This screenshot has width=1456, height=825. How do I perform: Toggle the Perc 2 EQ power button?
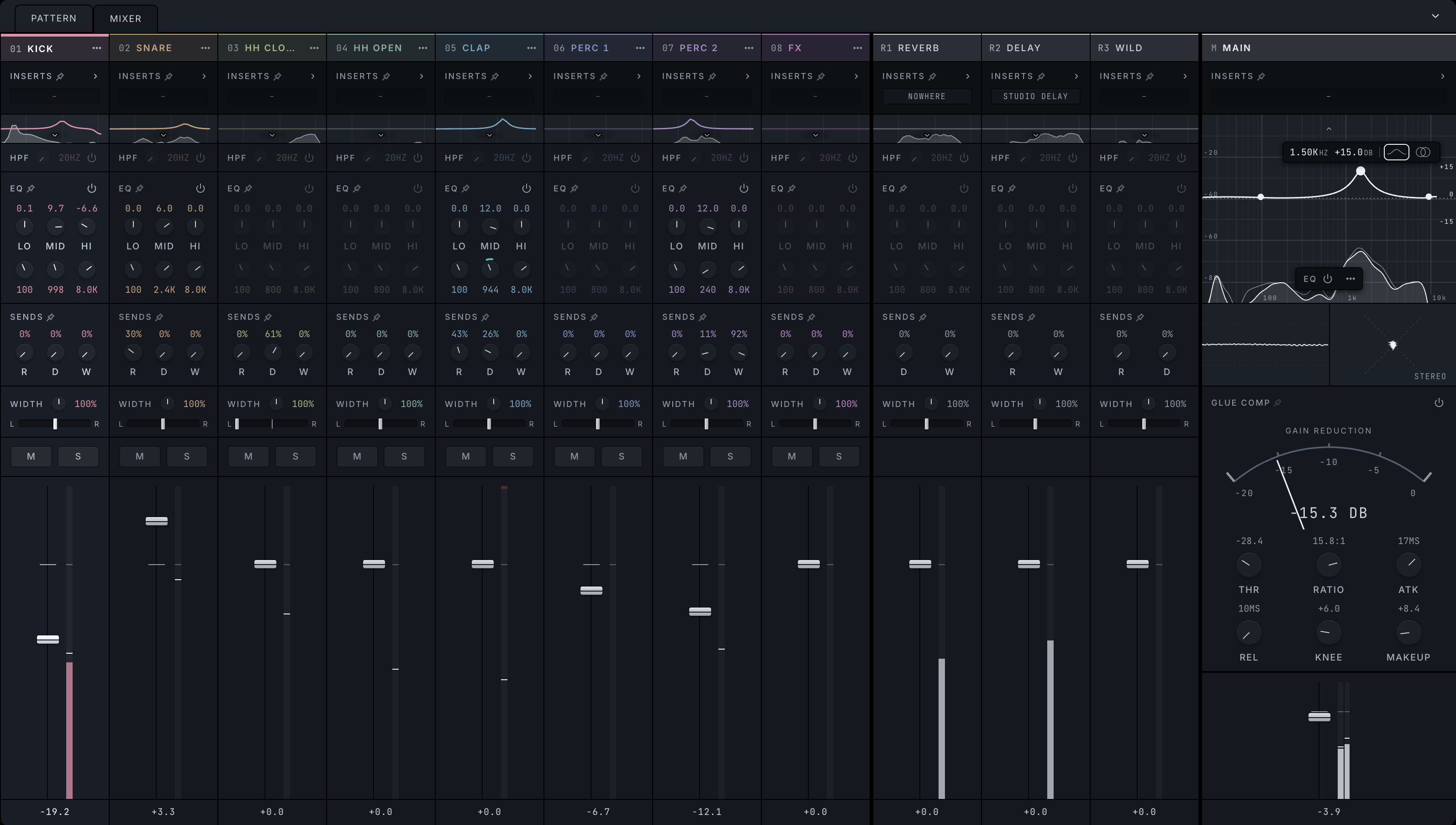[x=744, y=188]
